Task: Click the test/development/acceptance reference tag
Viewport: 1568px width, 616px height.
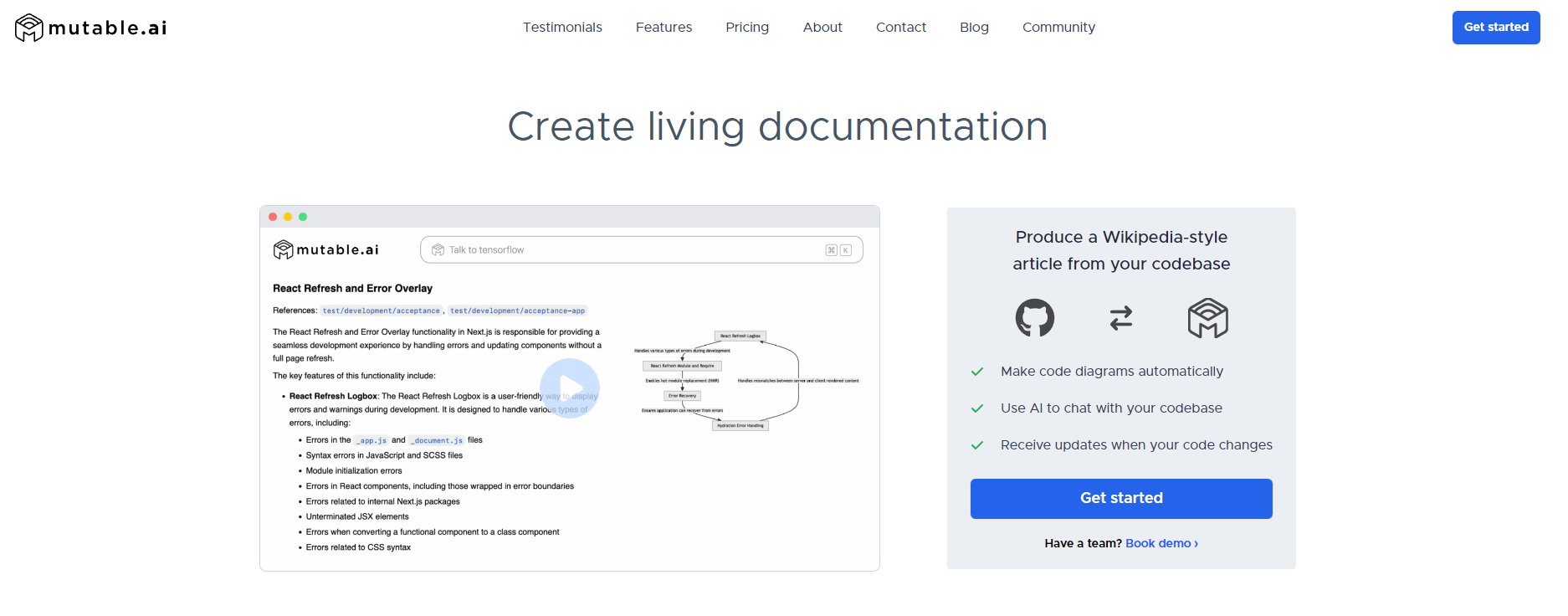Action: (x=381, y=311)
